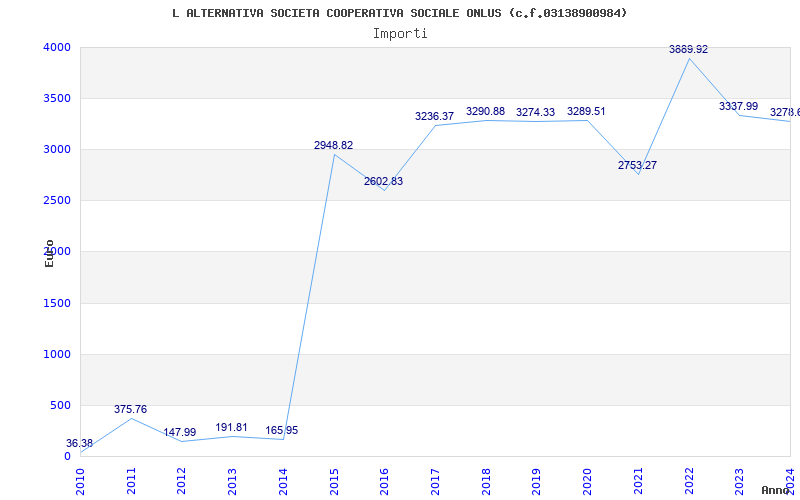Click x-axis year label 2015

[334, 481]
